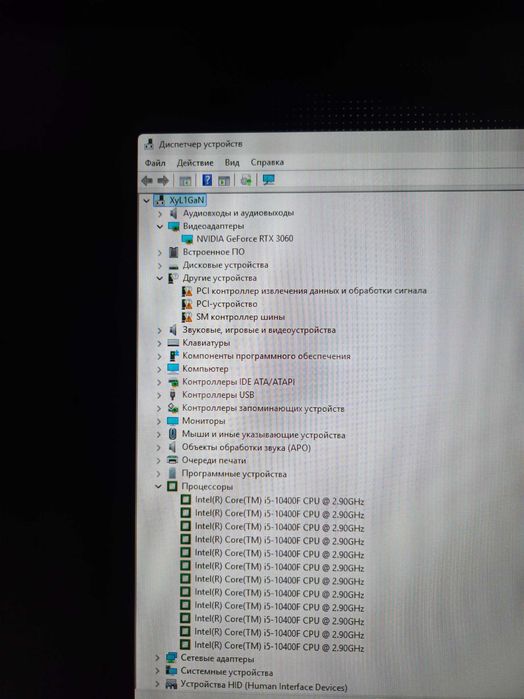The height and width of the screenshot is (699, 524).
Task: Click the scan for hardware changes monitor icon
Action: pyautogui.click(x=268, y=180)
